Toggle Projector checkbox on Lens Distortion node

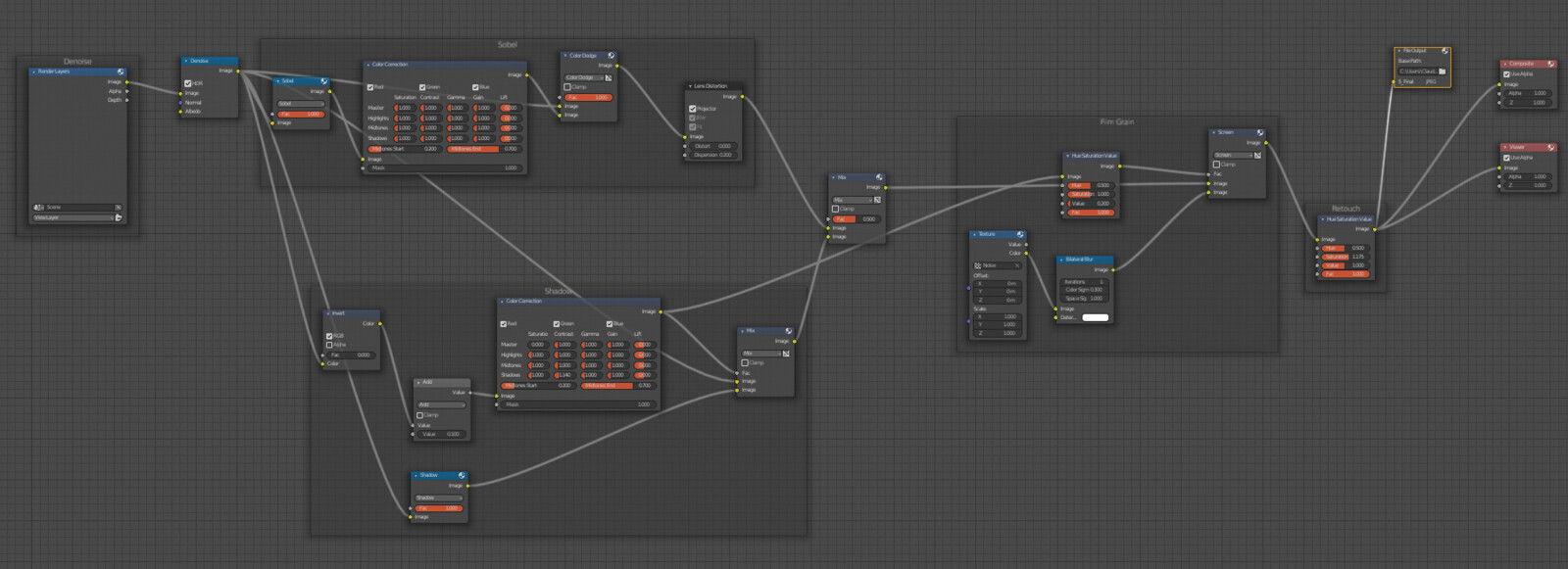[693, 109]
